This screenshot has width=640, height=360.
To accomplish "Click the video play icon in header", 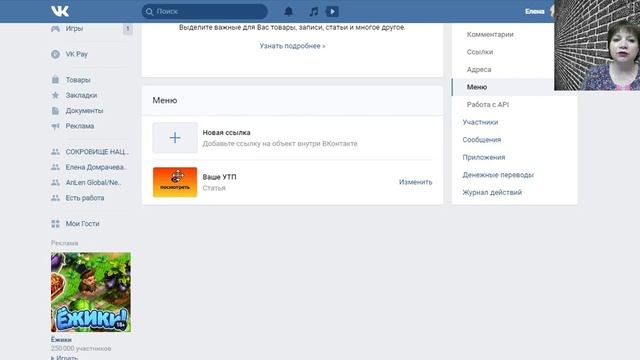I will 332,11.
